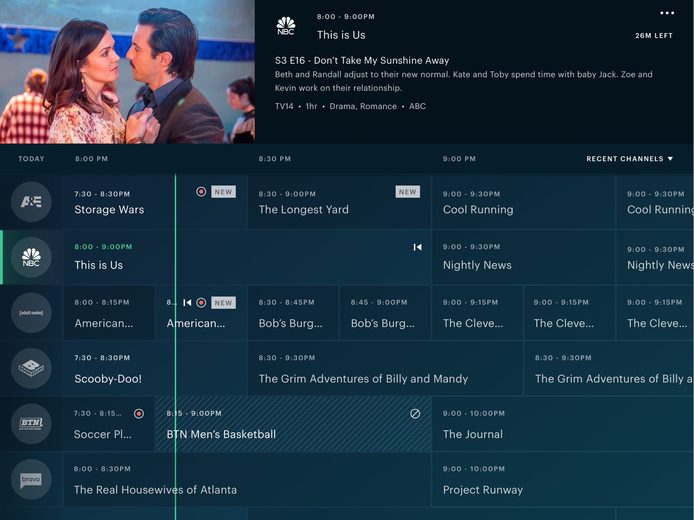
Task: Click the TV14 rating metadata line
Action: tap(350, 106)
